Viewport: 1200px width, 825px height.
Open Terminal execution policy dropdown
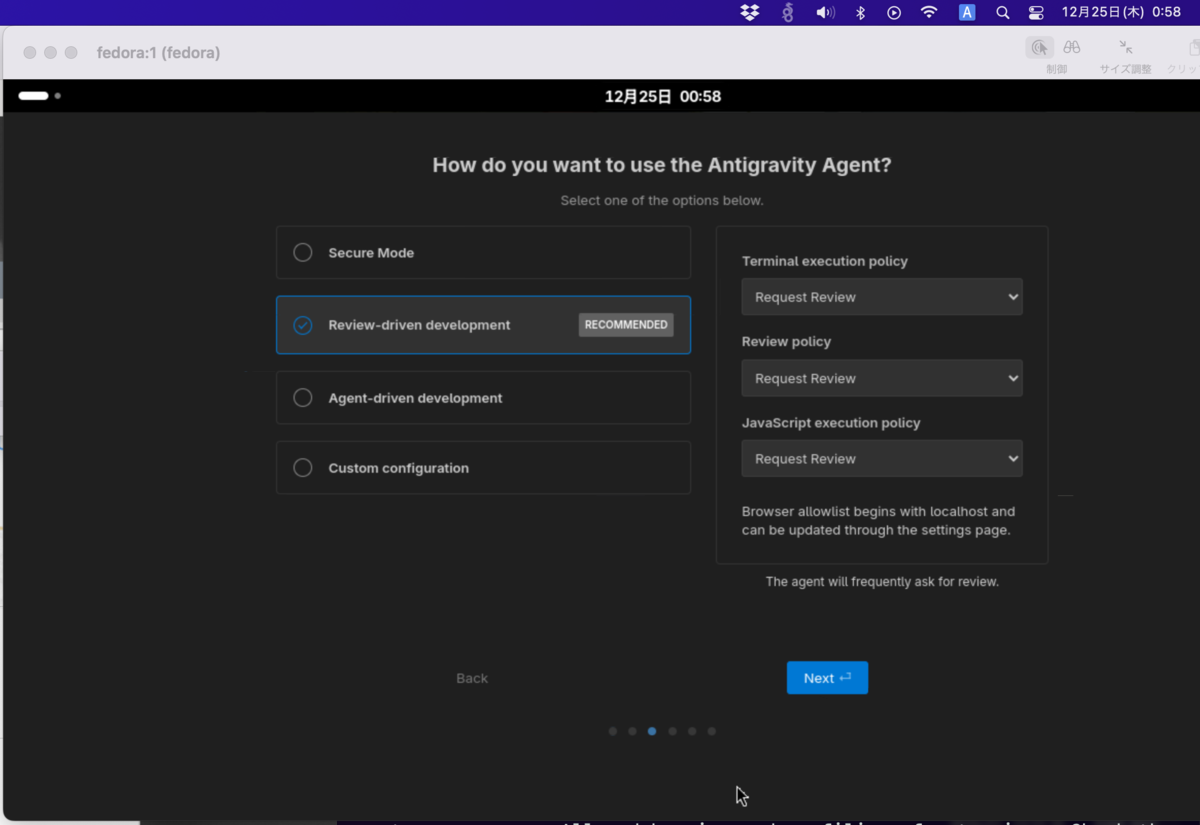882,297
